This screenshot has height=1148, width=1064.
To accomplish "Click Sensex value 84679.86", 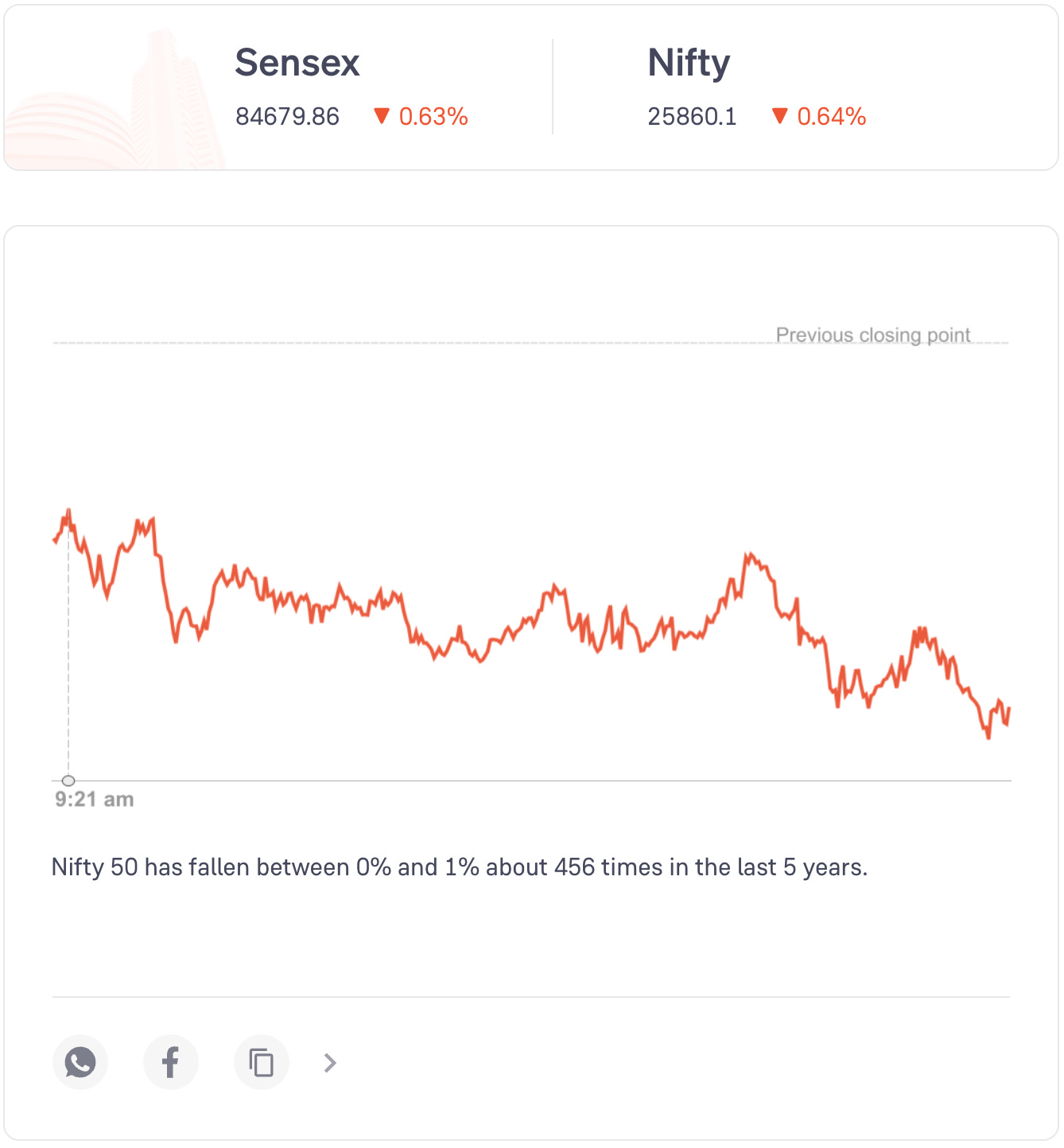I will tap(287, 117).
